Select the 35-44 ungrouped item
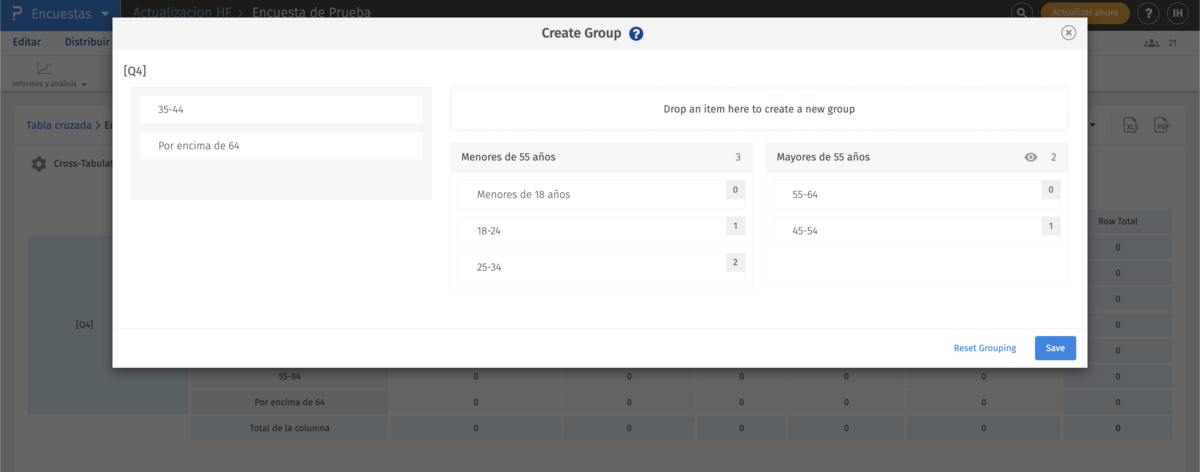This screenshot has height=472, width=1200. tap(281, 109)
